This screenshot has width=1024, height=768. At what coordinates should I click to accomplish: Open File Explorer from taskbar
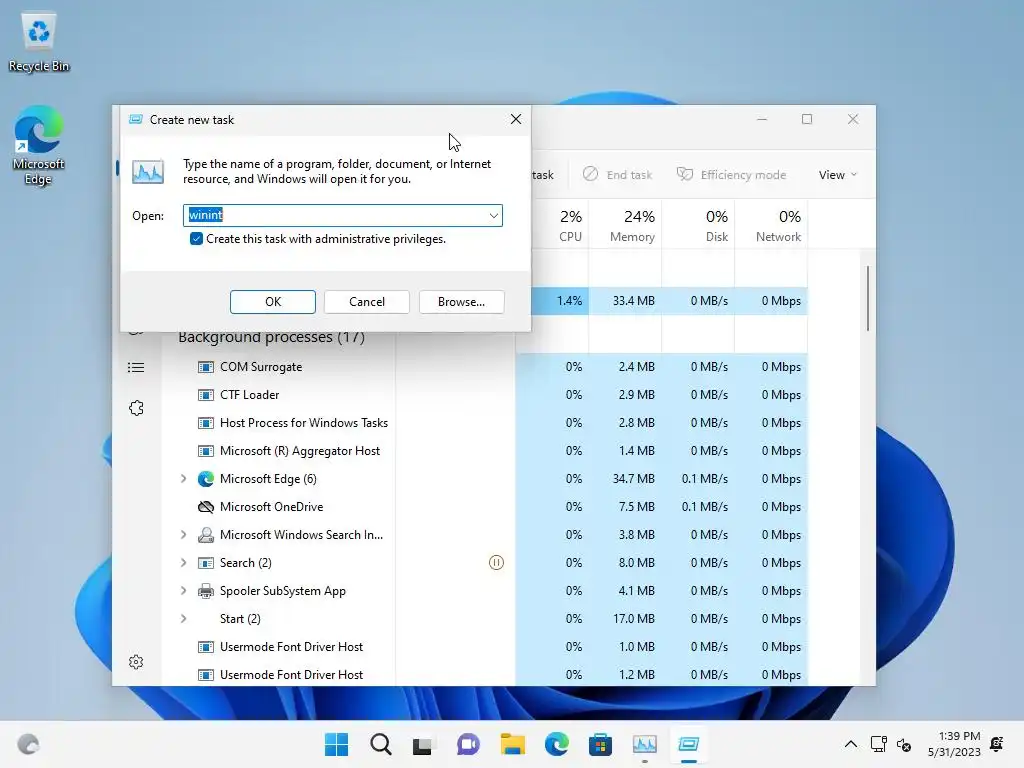tap(513, 744)
